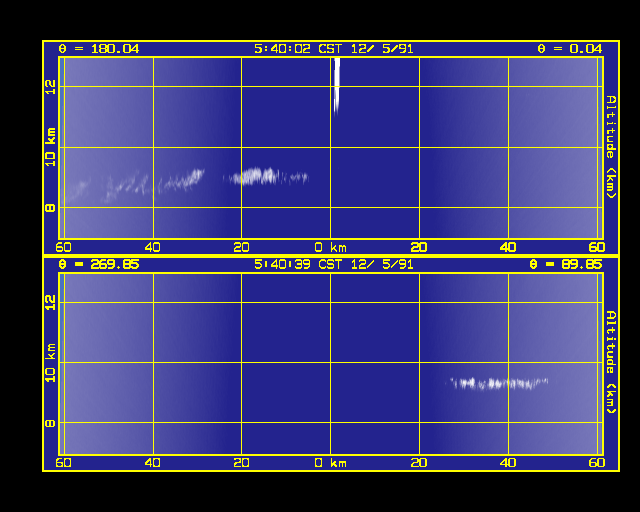Click the 0 km distance label under top panel
The image size is (640, 512).
(x=331, y=247)
